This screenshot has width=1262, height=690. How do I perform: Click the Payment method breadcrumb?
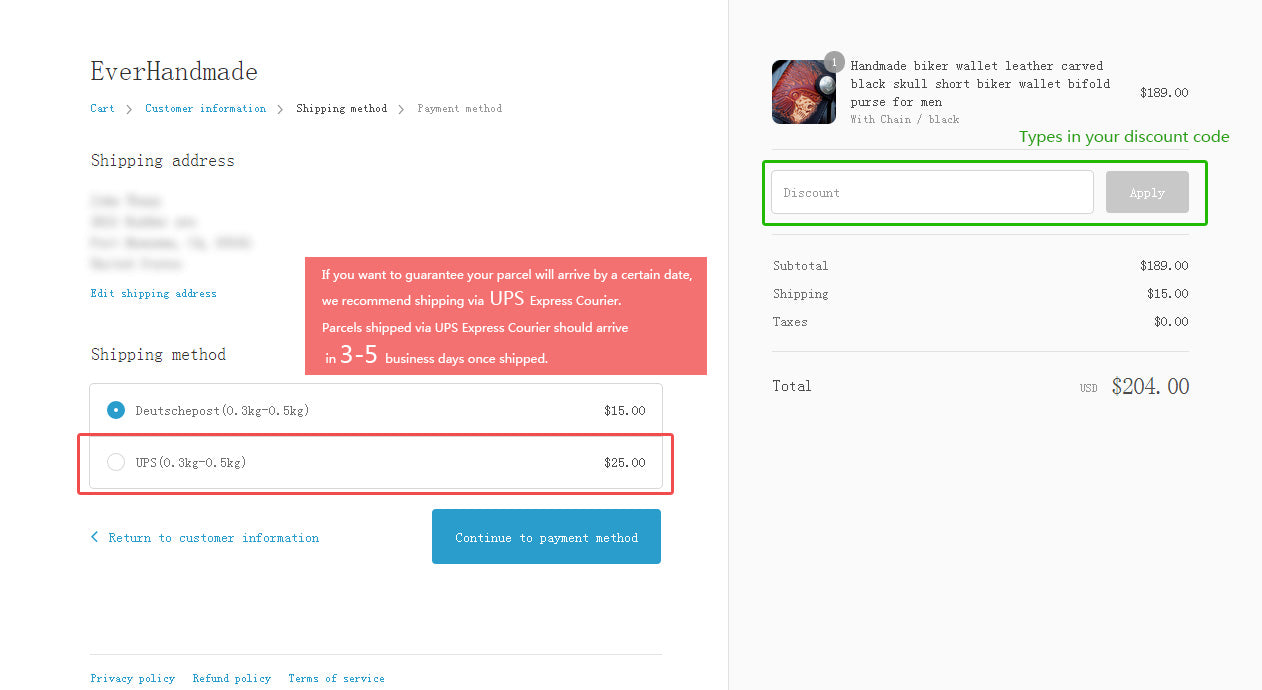[460, 108]
